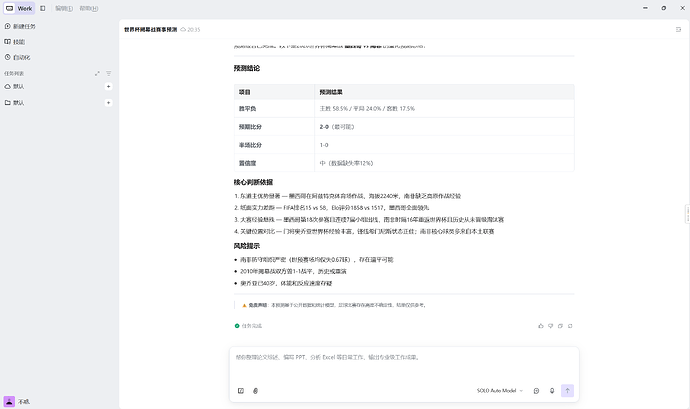Click the green task-complete status icon
Screen dimensions: 690x409
pos(237,326)
